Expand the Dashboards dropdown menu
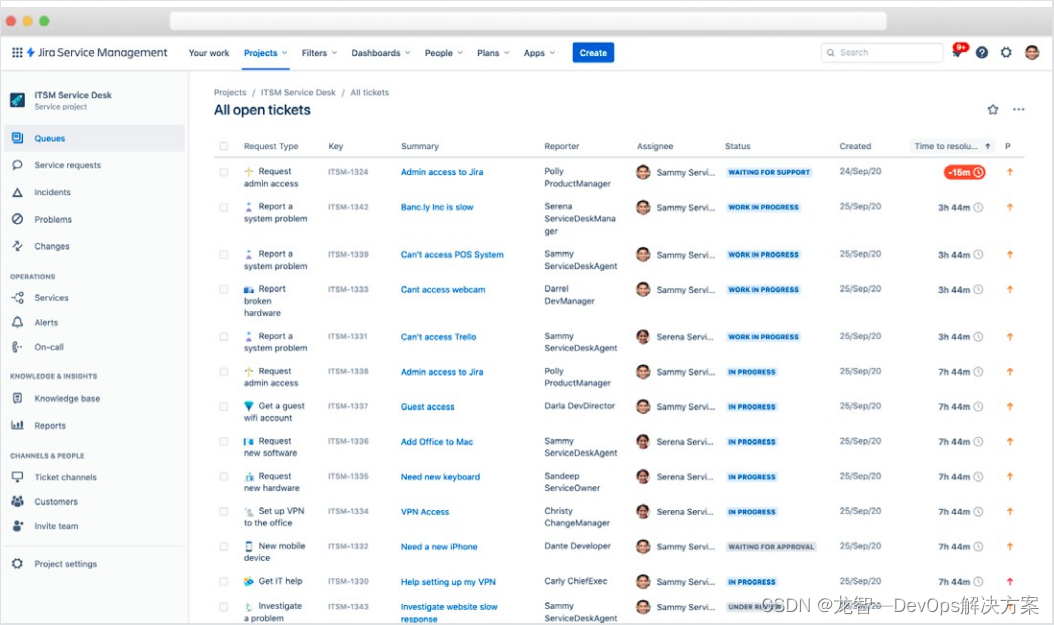This screenshot has height=625, width=1054. 380,53
